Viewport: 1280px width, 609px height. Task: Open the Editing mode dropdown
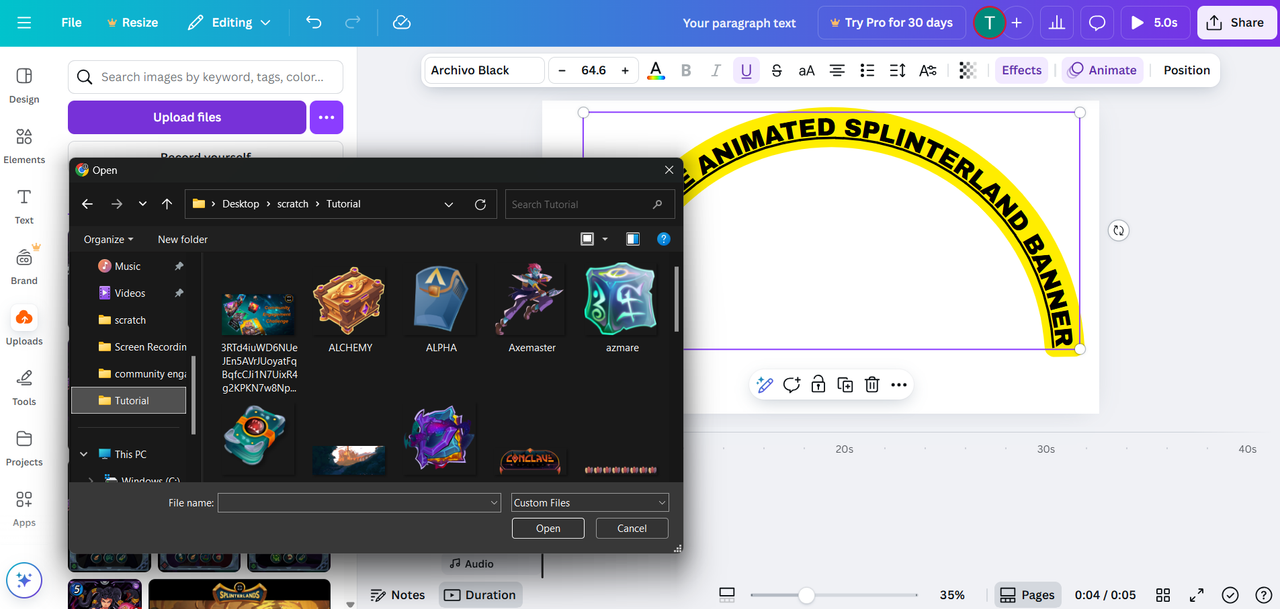tap(229, 22)
